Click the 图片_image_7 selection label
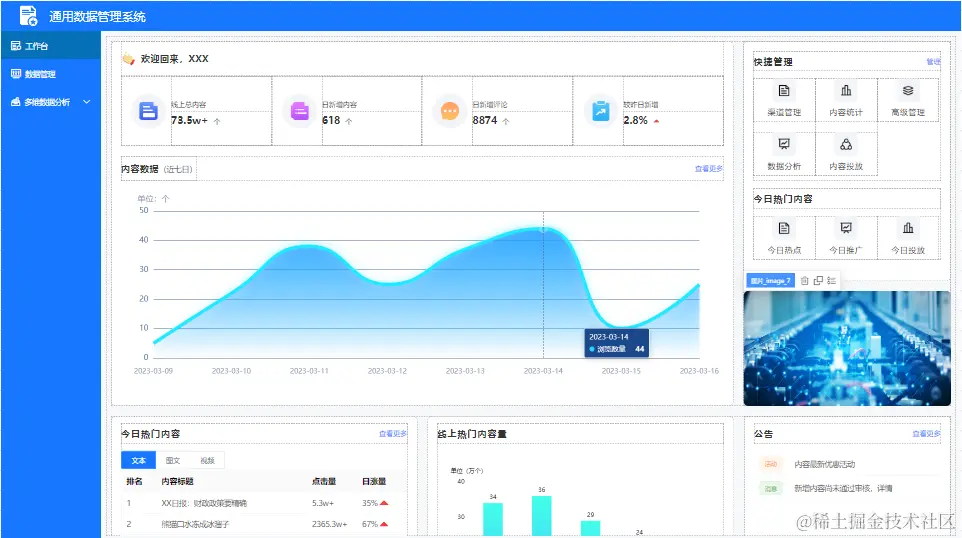Viewport: 962px width, 538px height. [771, 280]
